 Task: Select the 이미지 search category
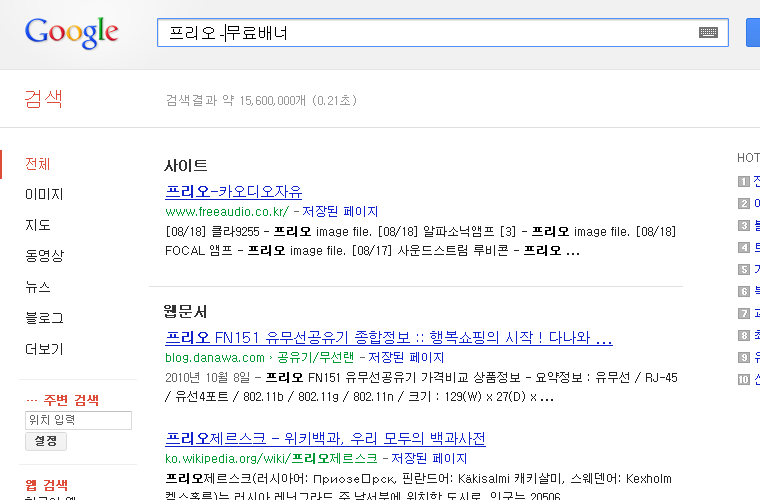coord(44,194)
